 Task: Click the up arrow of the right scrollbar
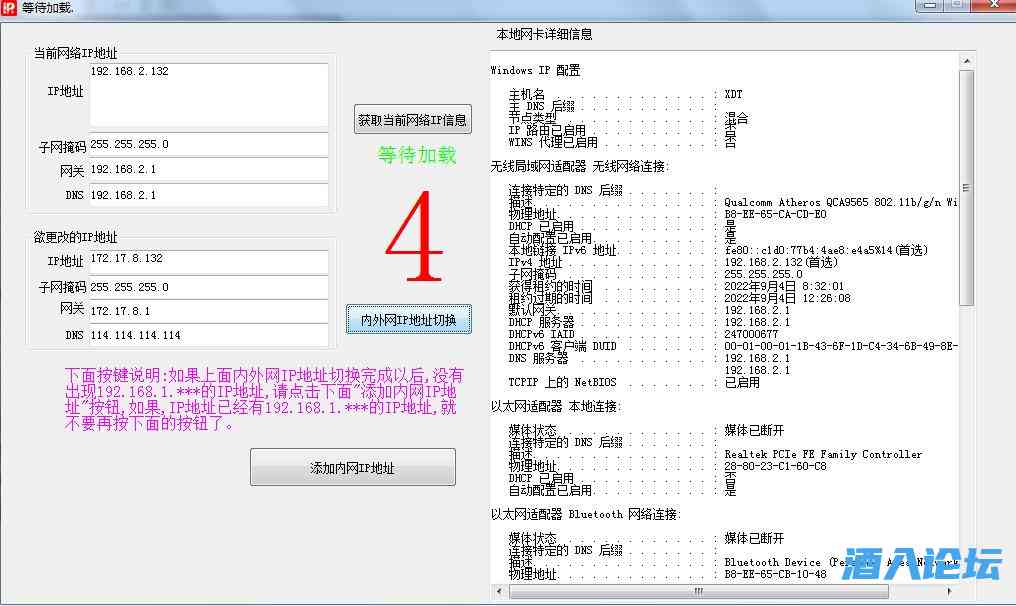click(966, 58)
